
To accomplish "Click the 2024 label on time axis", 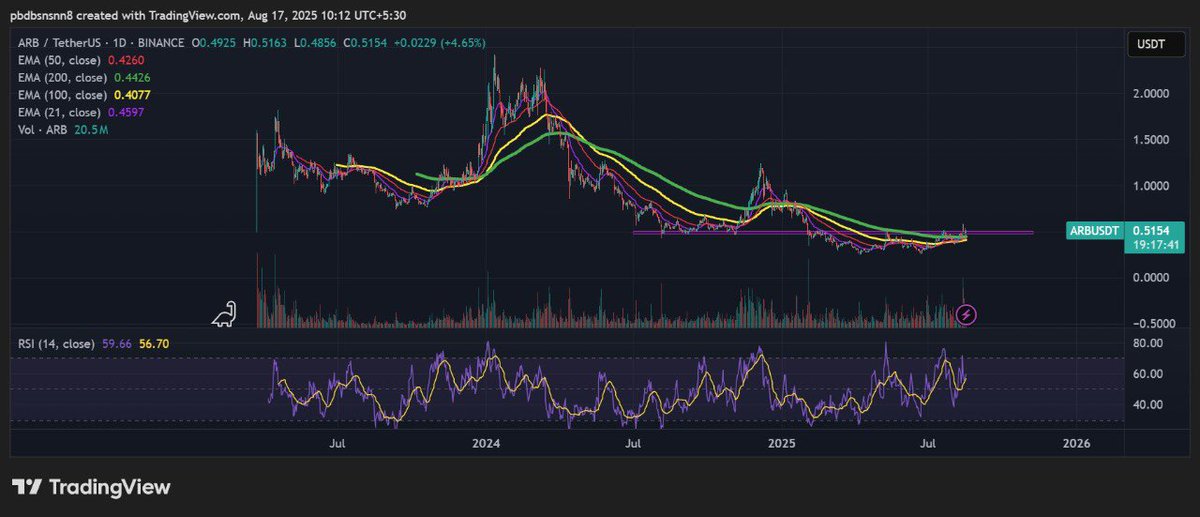I will (x=486, y=442).
